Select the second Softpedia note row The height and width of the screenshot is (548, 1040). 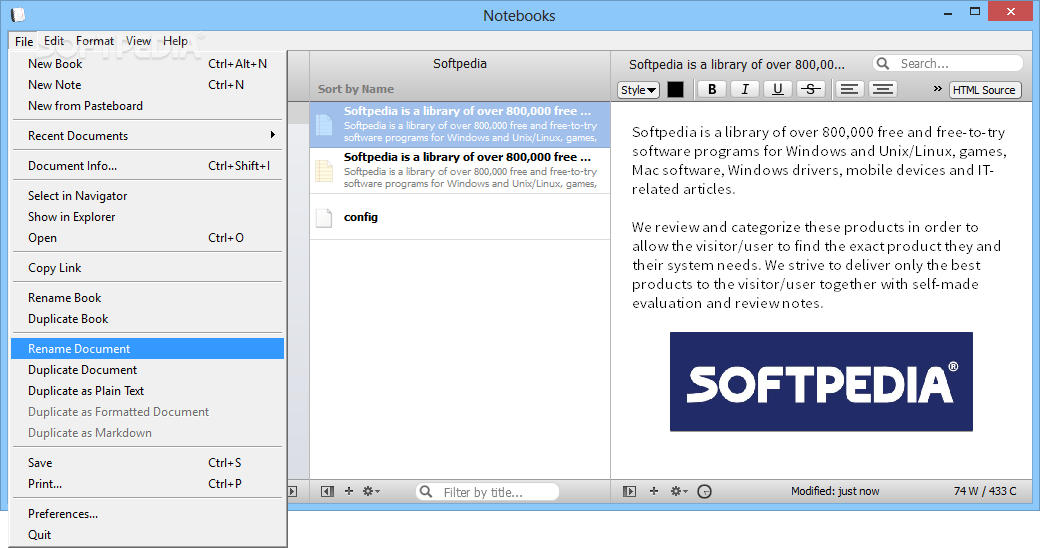(x=460, y=171)
